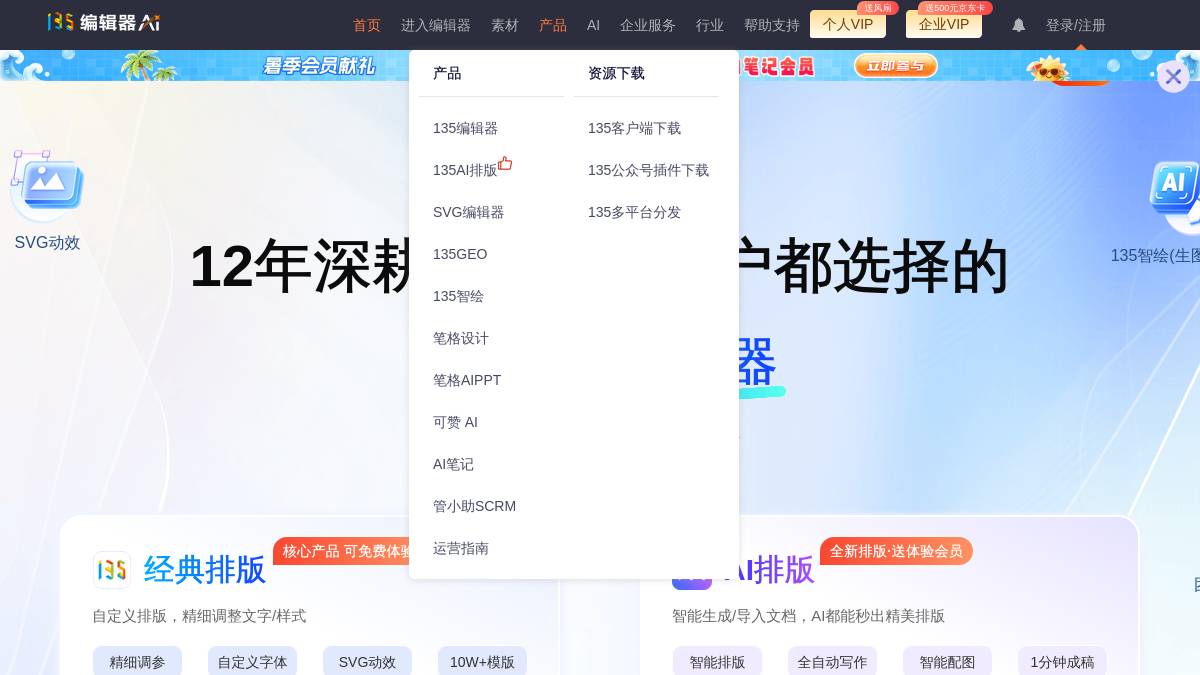Click the 10W+模版 tag
Screen dimensions: 1200x675
pyautogui.click(x=482, y=661)
